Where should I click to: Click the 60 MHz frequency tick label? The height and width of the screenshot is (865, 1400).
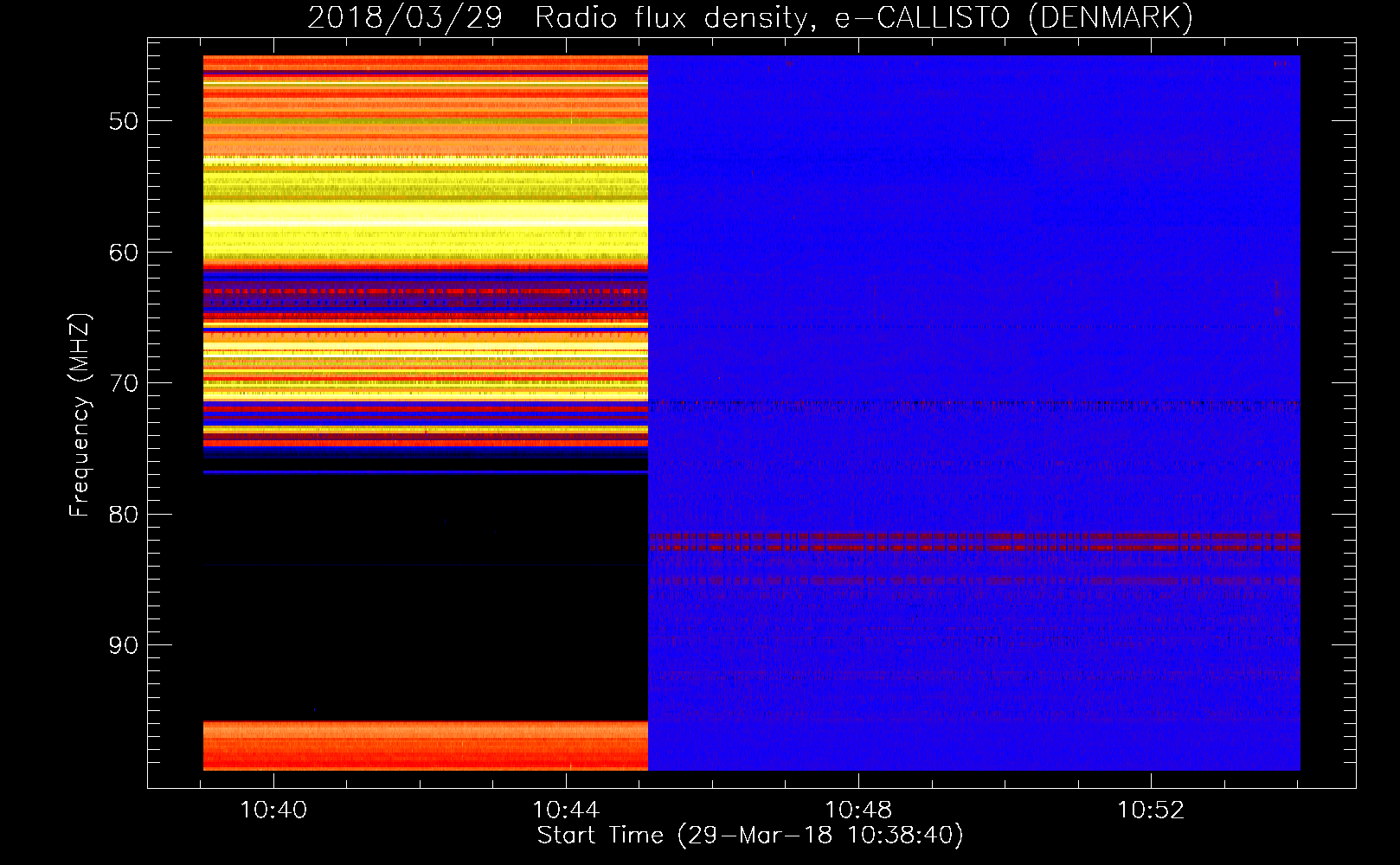click(124, 253)
